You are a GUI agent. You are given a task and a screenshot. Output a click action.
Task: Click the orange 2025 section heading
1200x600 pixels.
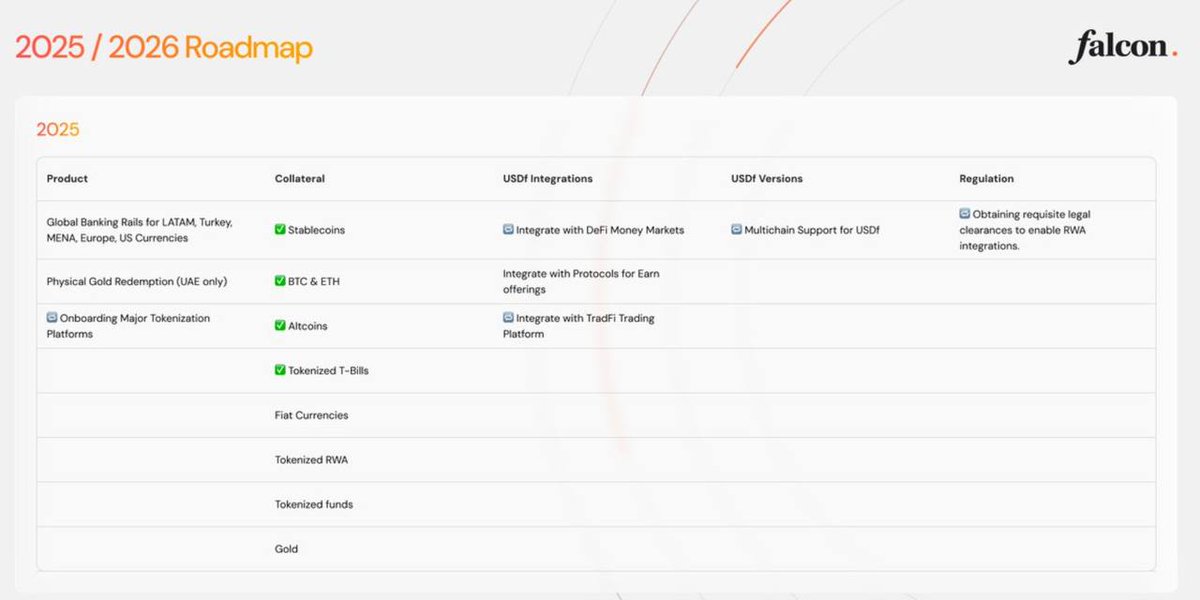click(x=58, y=130)
